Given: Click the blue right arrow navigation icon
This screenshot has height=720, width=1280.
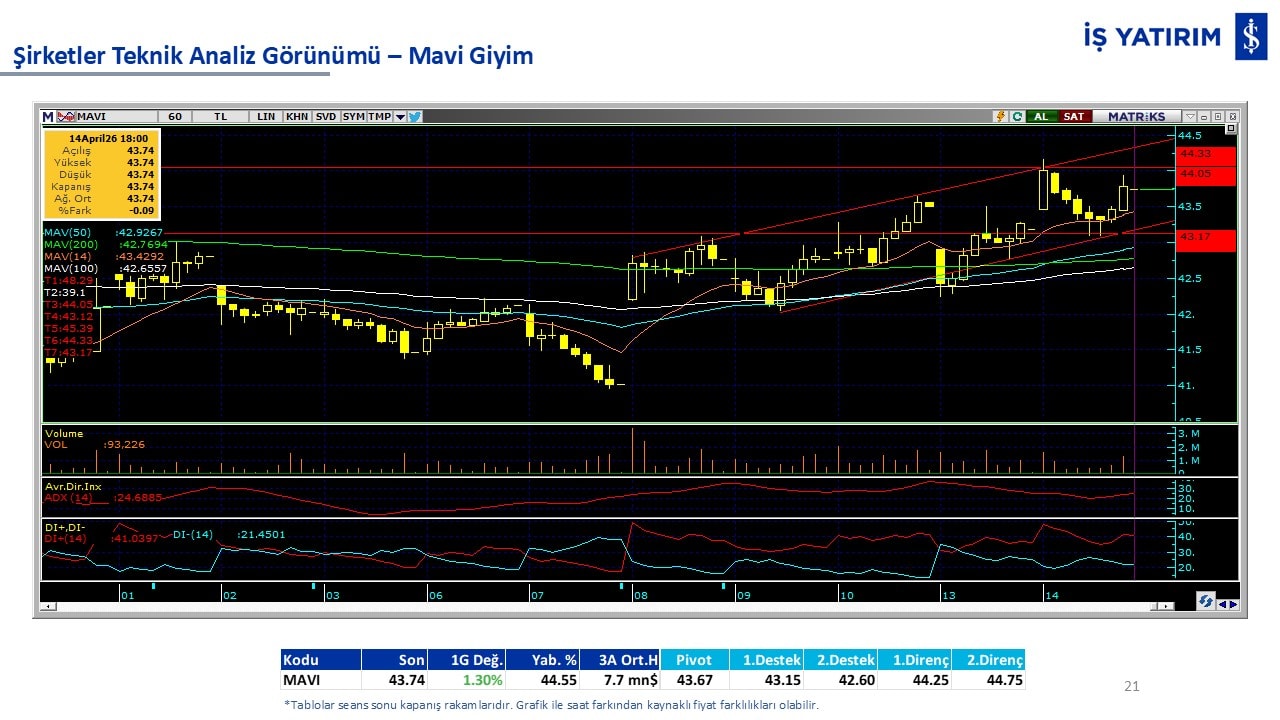Looking at the screenshot, I should (1233, 604).
